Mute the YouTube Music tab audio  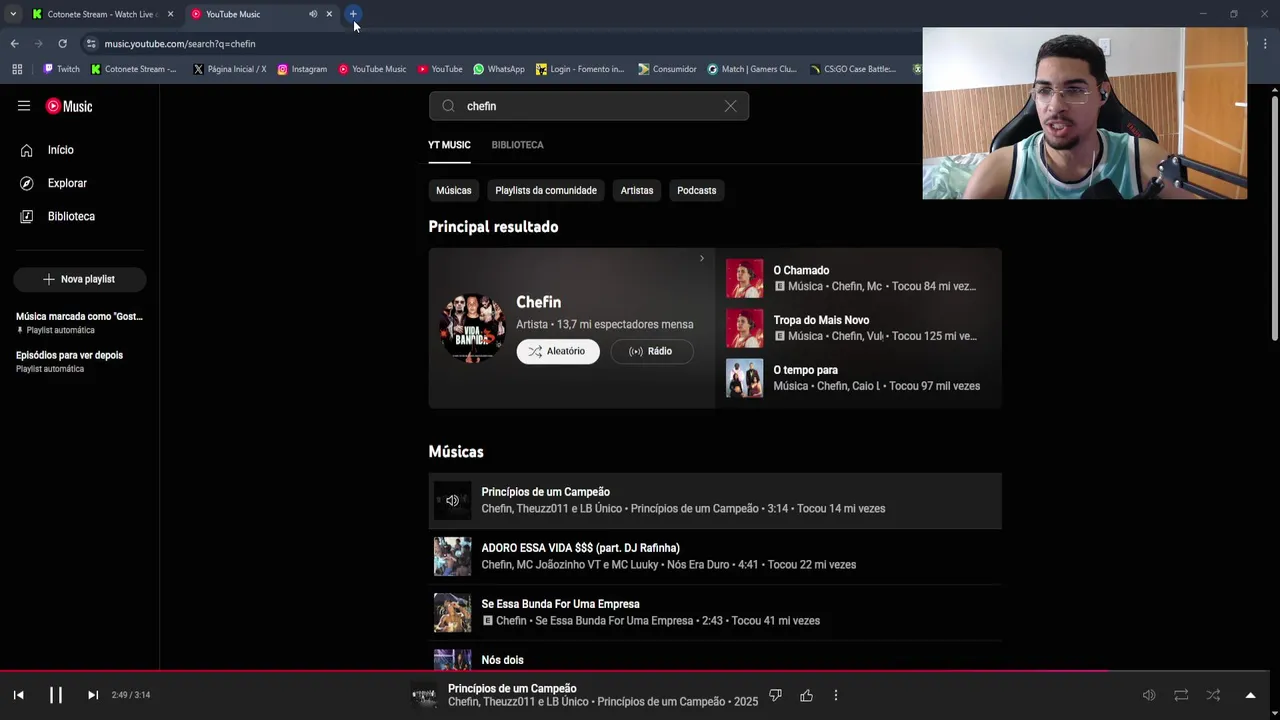tap(313, 14)
